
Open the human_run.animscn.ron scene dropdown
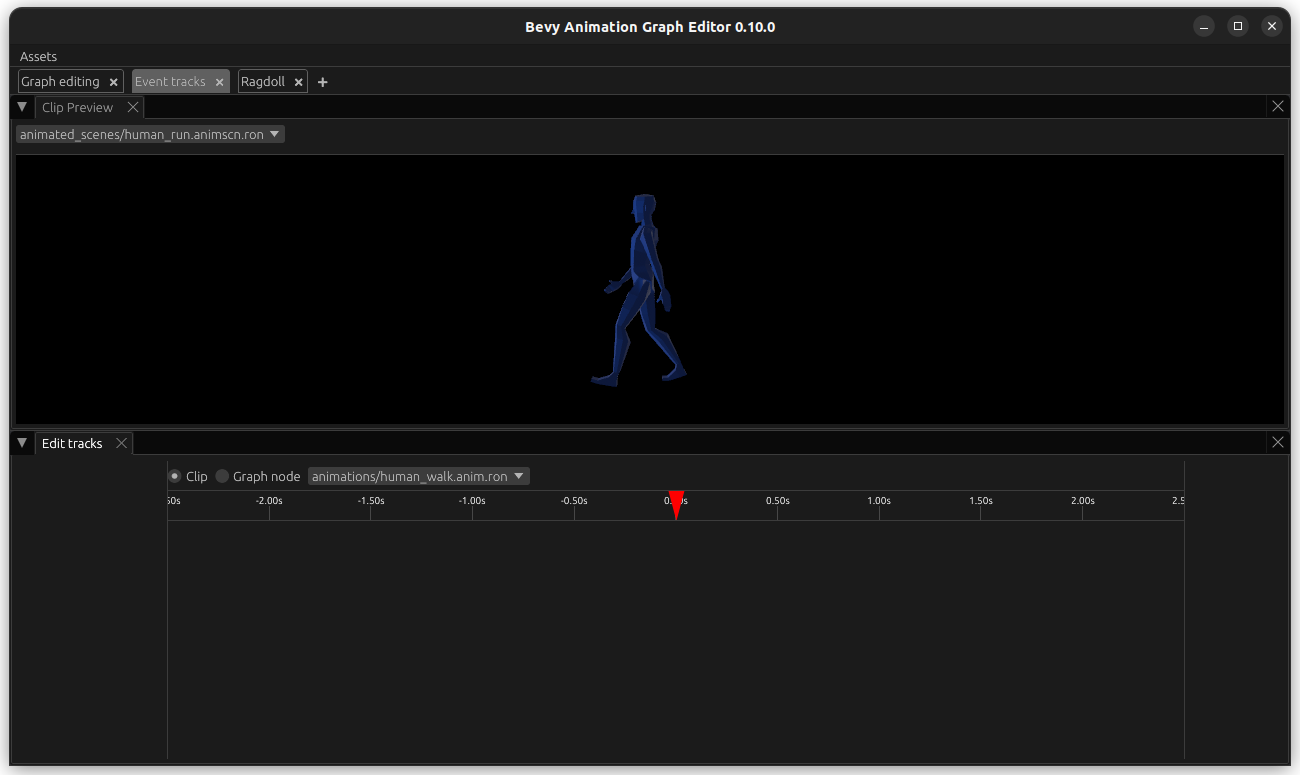pos(150,134)
